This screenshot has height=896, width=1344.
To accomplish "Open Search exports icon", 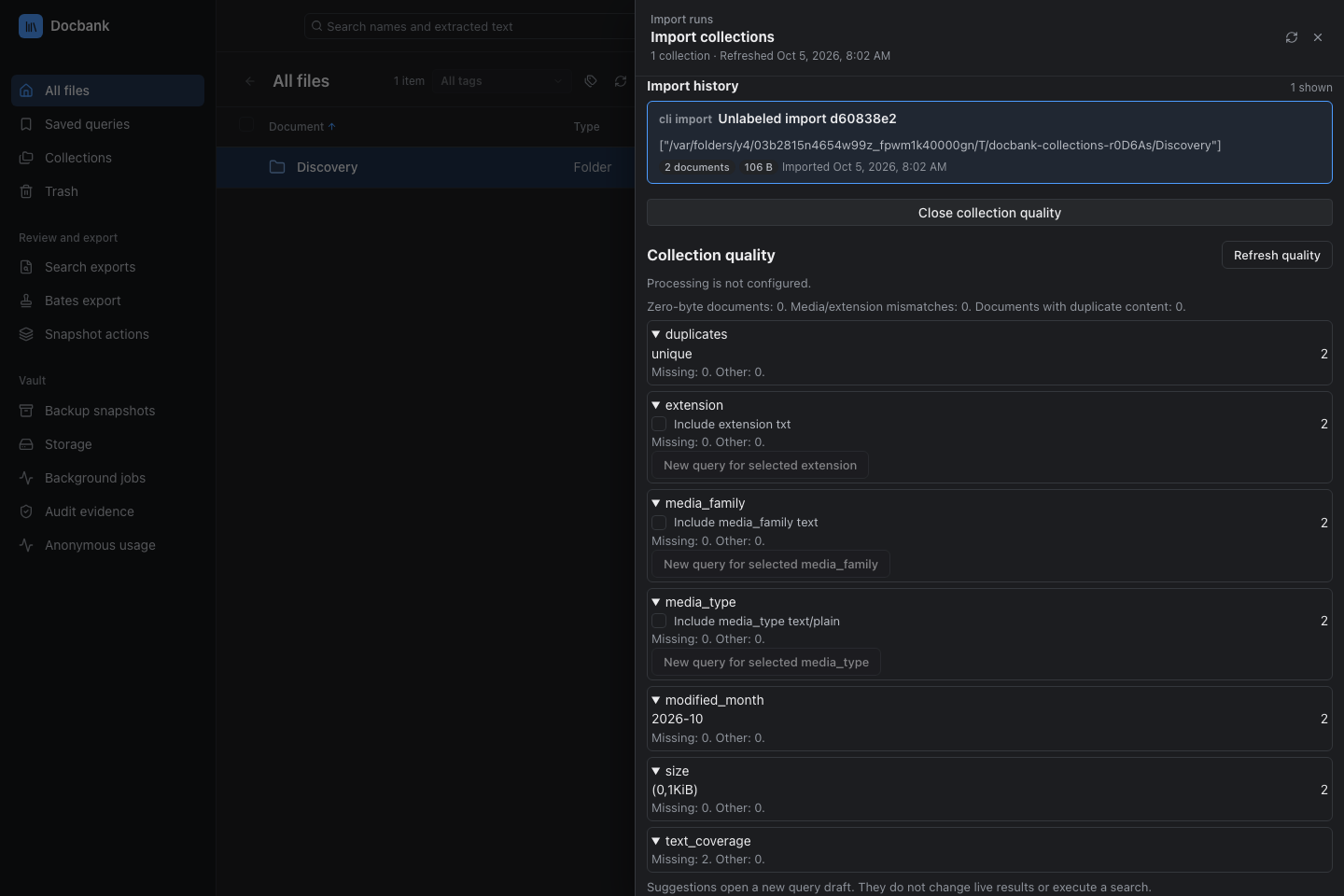I will tap(26, 267).
